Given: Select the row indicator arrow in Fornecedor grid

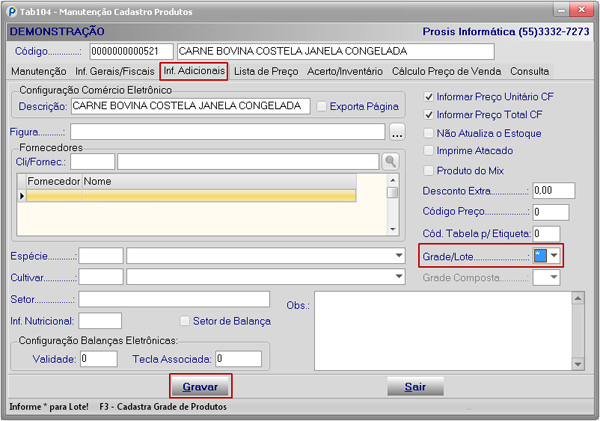Looking at the screenshot, I should coord(21,196).
